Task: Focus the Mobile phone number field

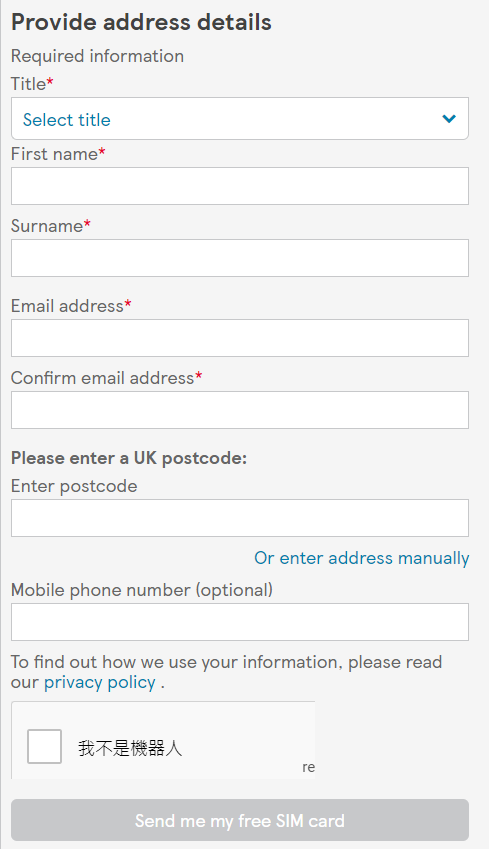Action: coord(240,622)
